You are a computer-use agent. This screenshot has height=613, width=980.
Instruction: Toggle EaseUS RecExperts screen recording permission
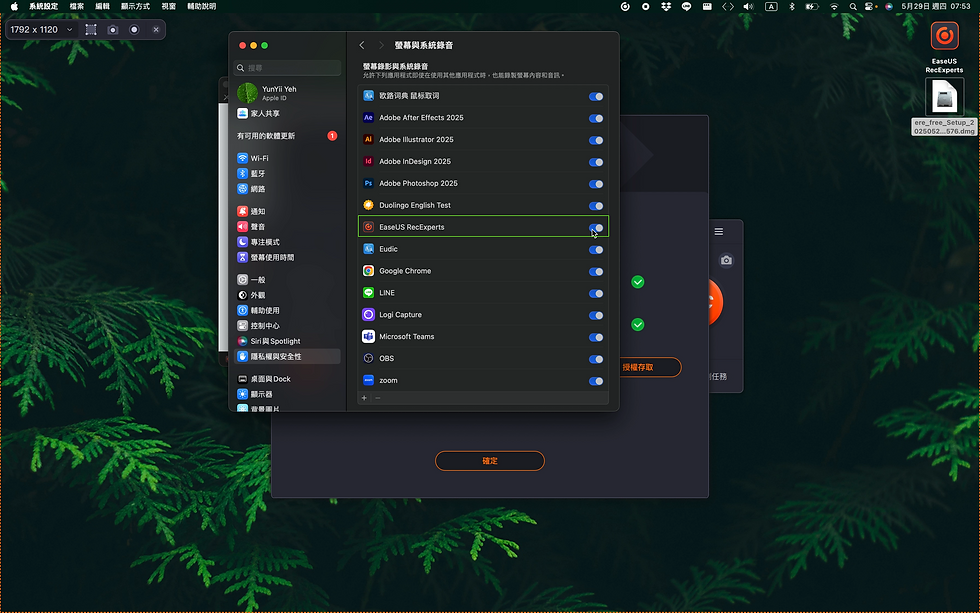596,227
